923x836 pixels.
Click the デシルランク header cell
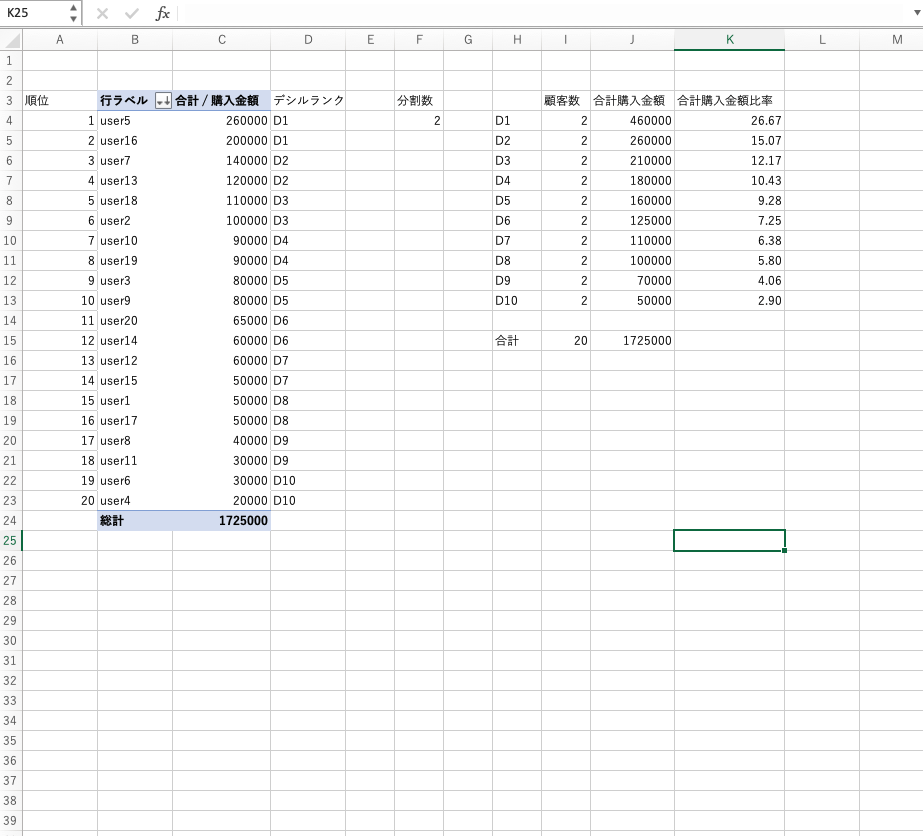(x=308, y=101)
